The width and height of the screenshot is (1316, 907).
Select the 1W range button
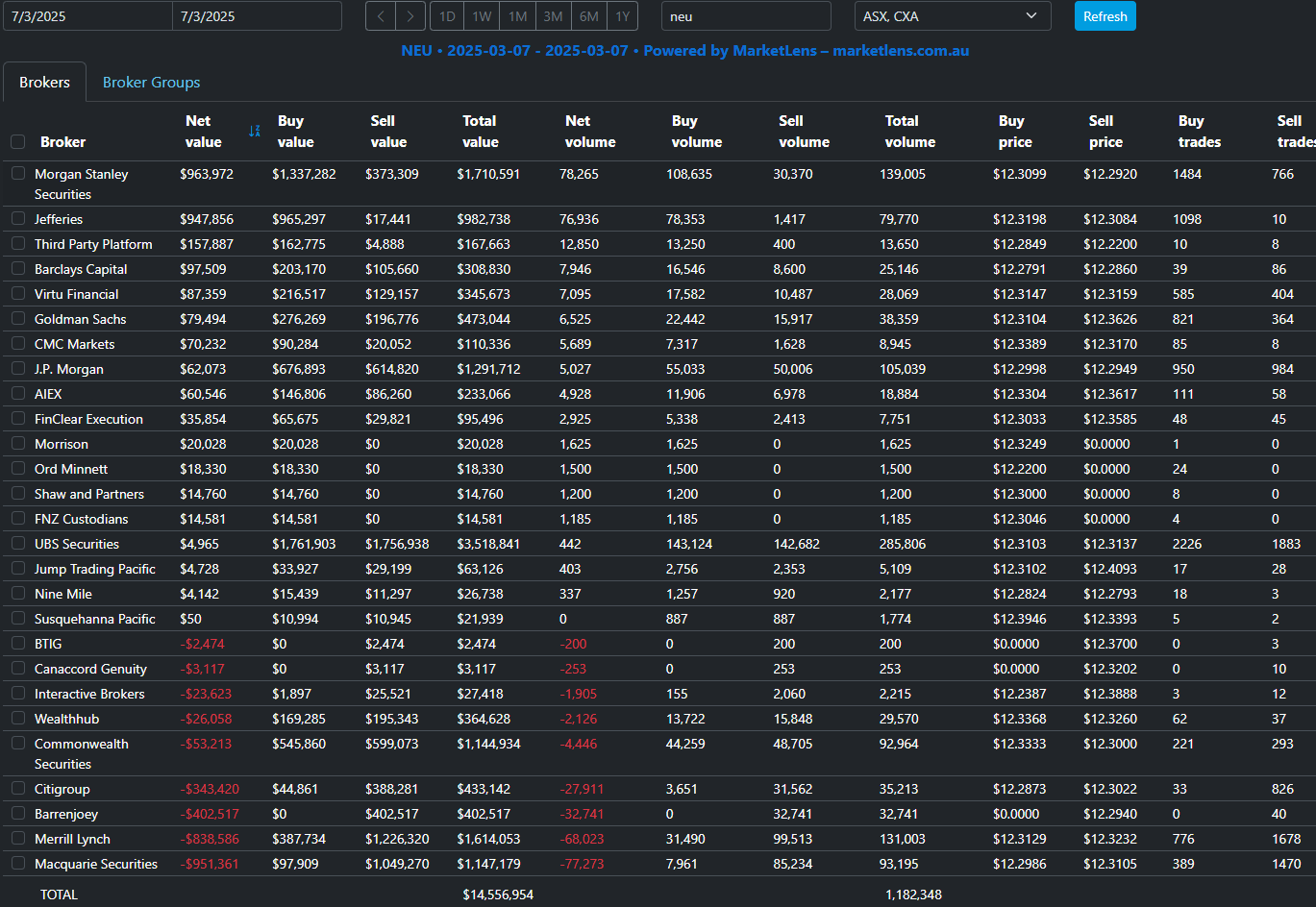482,16
